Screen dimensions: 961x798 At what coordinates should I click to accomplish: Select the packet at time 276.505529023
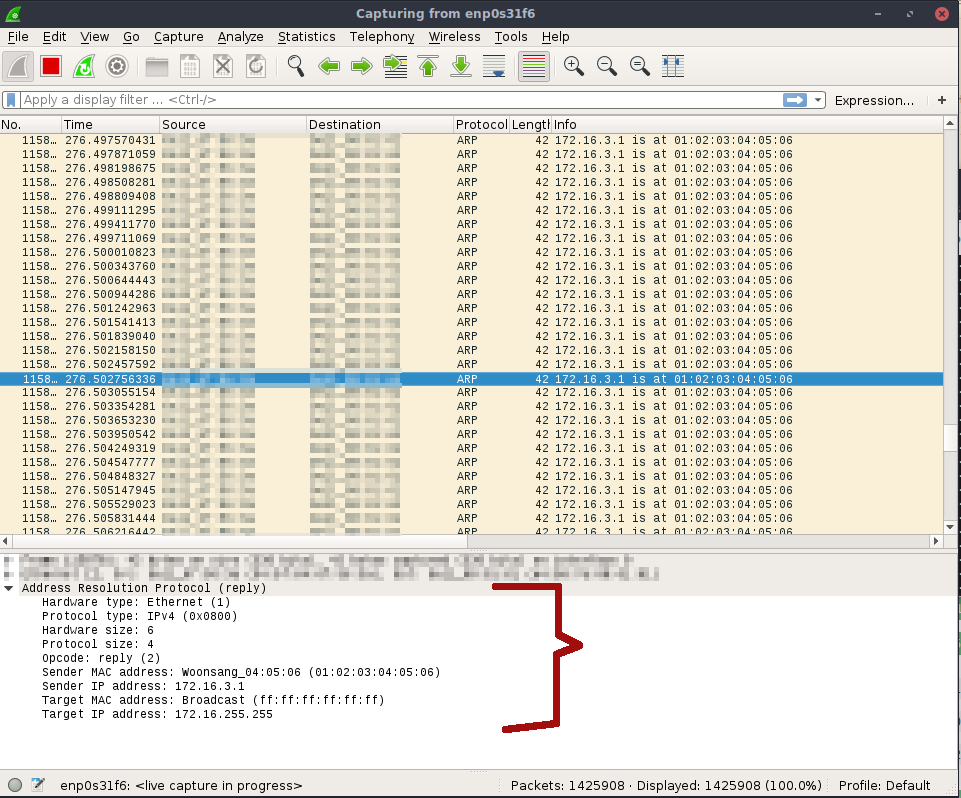[x=471, y=504]
